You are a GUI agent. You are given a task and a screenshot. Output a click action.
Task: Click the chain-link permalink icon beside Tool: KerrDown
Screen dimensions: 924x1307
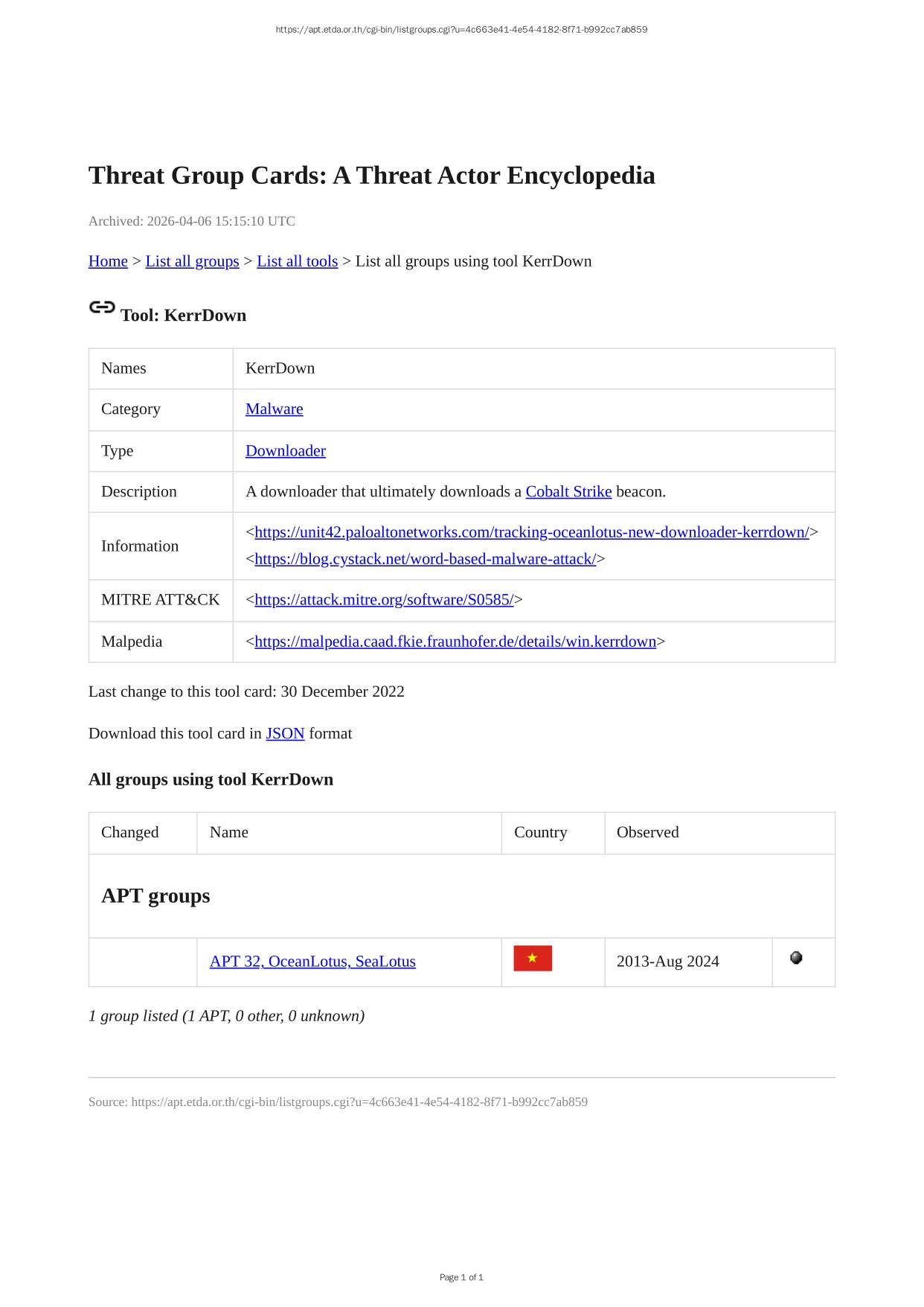pyautogui.click(x=102, y=307)
